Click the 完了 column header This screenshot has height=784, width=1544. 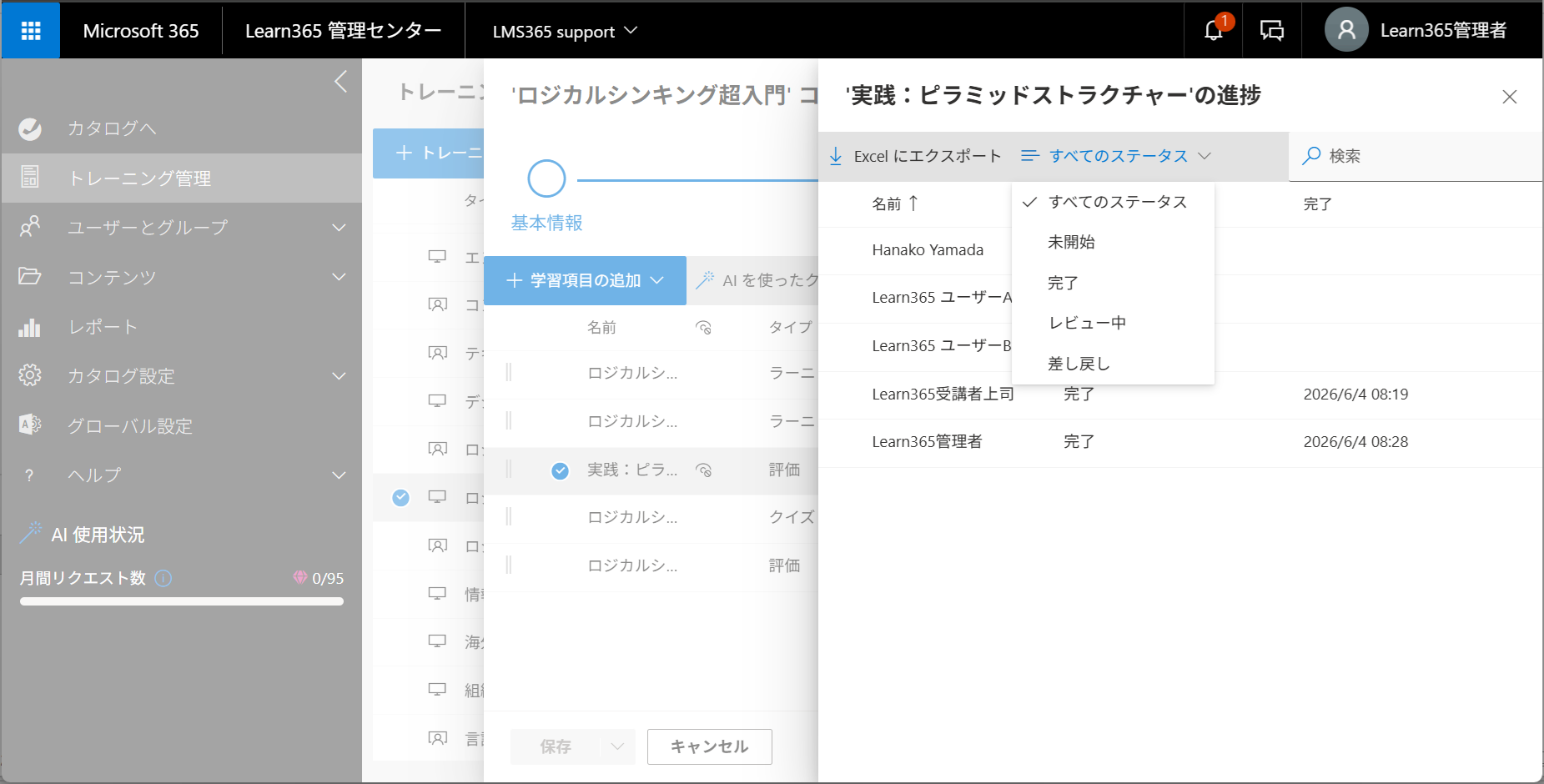[x=1318, y=204]
